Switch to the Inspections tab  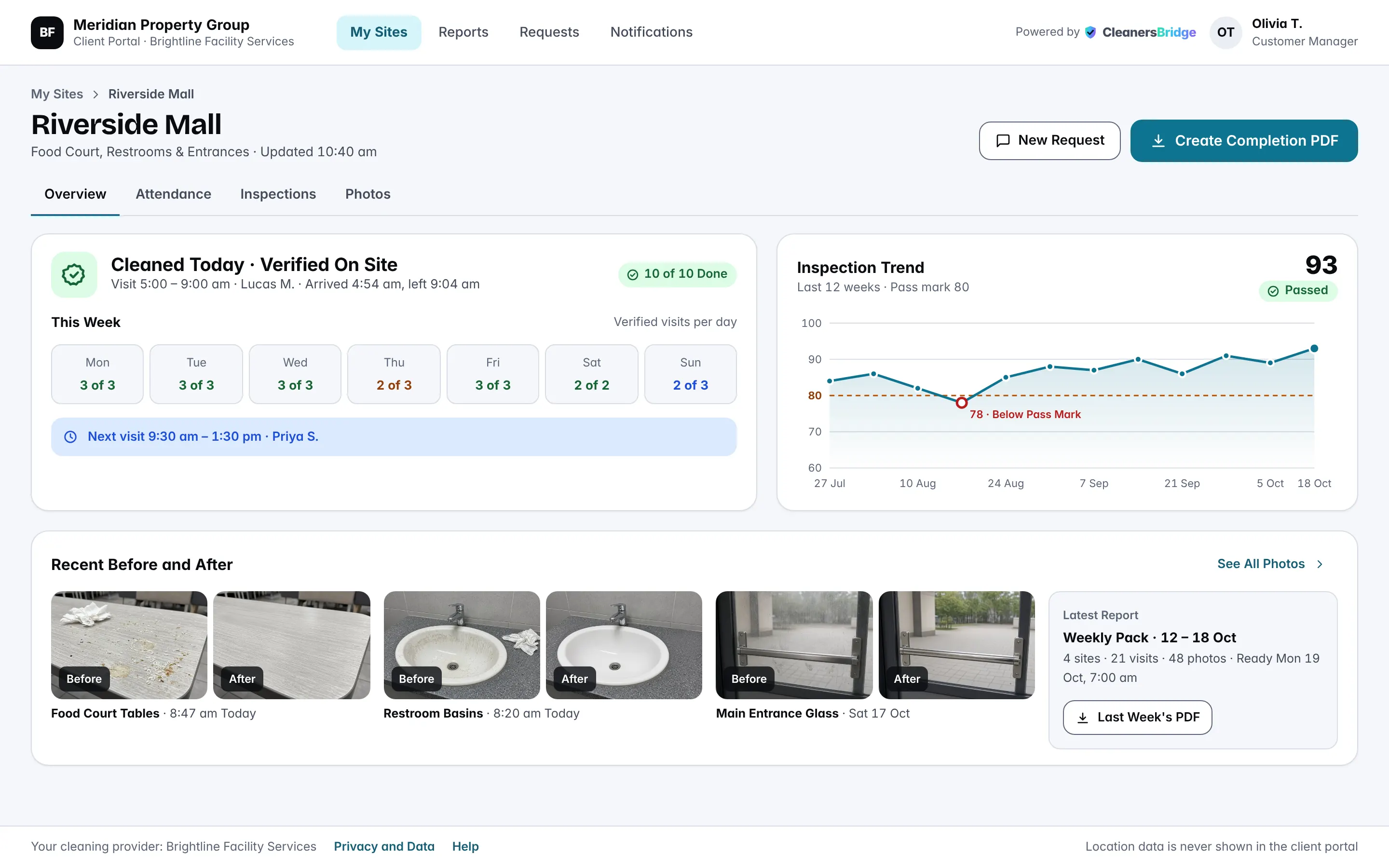[278, 194]
